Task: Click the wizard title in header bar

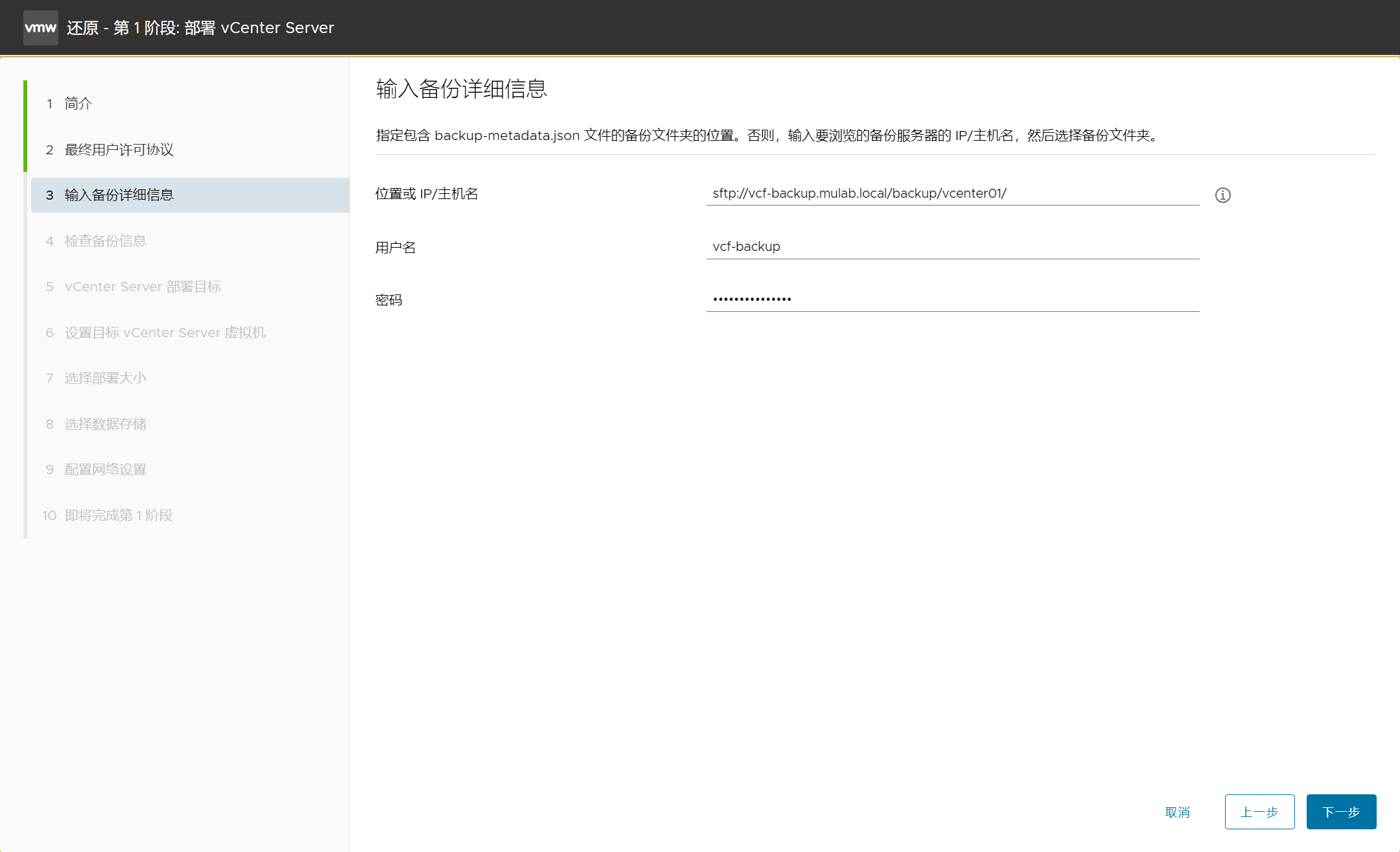Action: [200, 28]
